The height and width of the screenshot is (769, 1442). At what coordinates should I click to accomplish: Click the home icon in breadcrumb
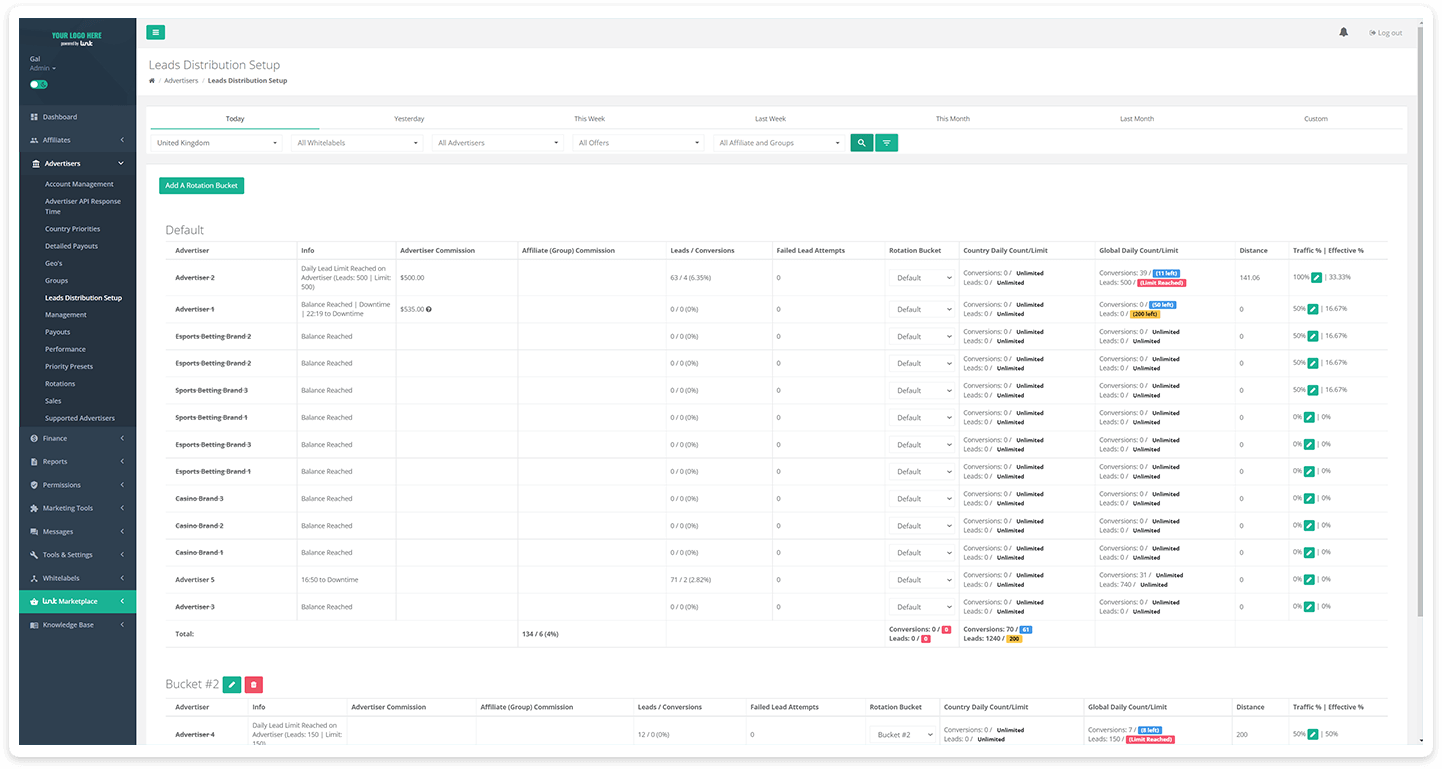pyautogui.click(x=152, y=80)
